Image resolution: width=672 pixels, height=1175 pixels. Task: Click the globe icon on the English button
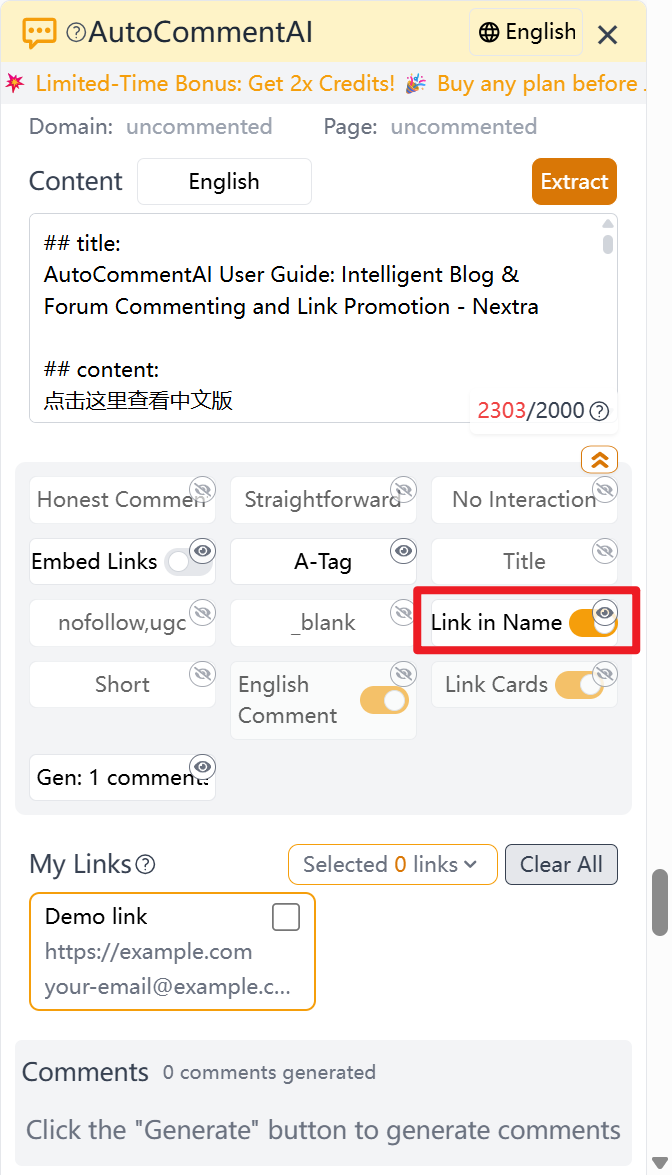pyautogui.click(x=488, y=32)
